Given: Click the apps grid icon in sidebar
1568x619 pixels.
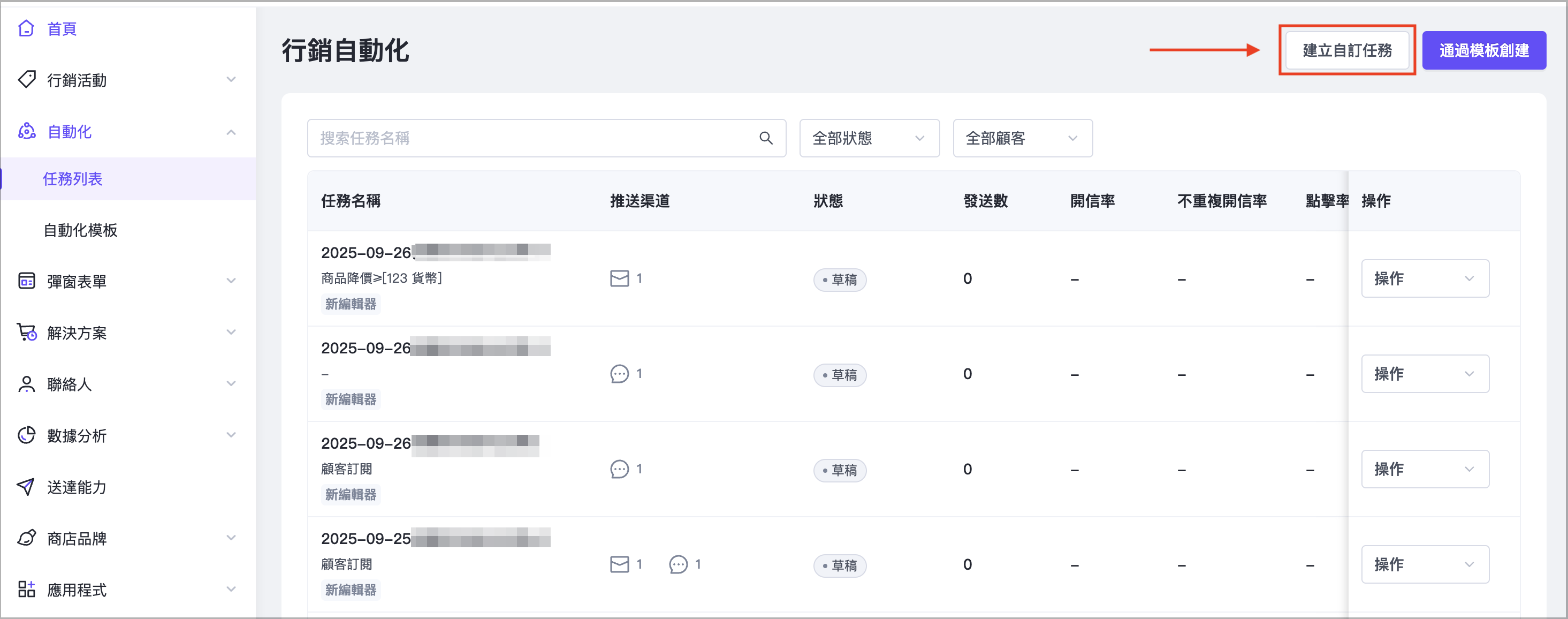Looking at the screenshot, I should [x=26, y=589].
